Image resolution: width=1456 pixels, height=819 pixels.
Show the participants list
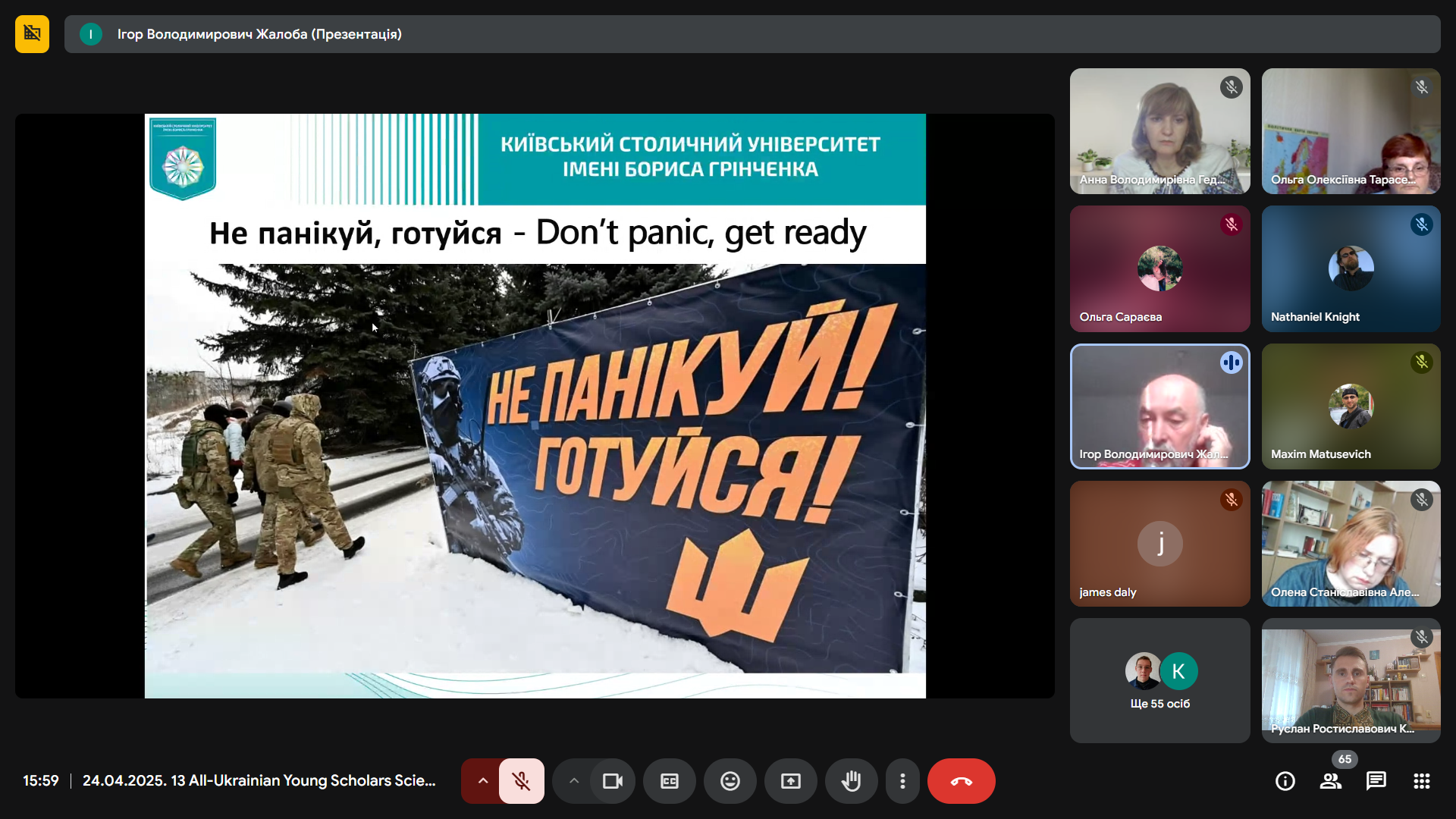[x=1330, y=781]
